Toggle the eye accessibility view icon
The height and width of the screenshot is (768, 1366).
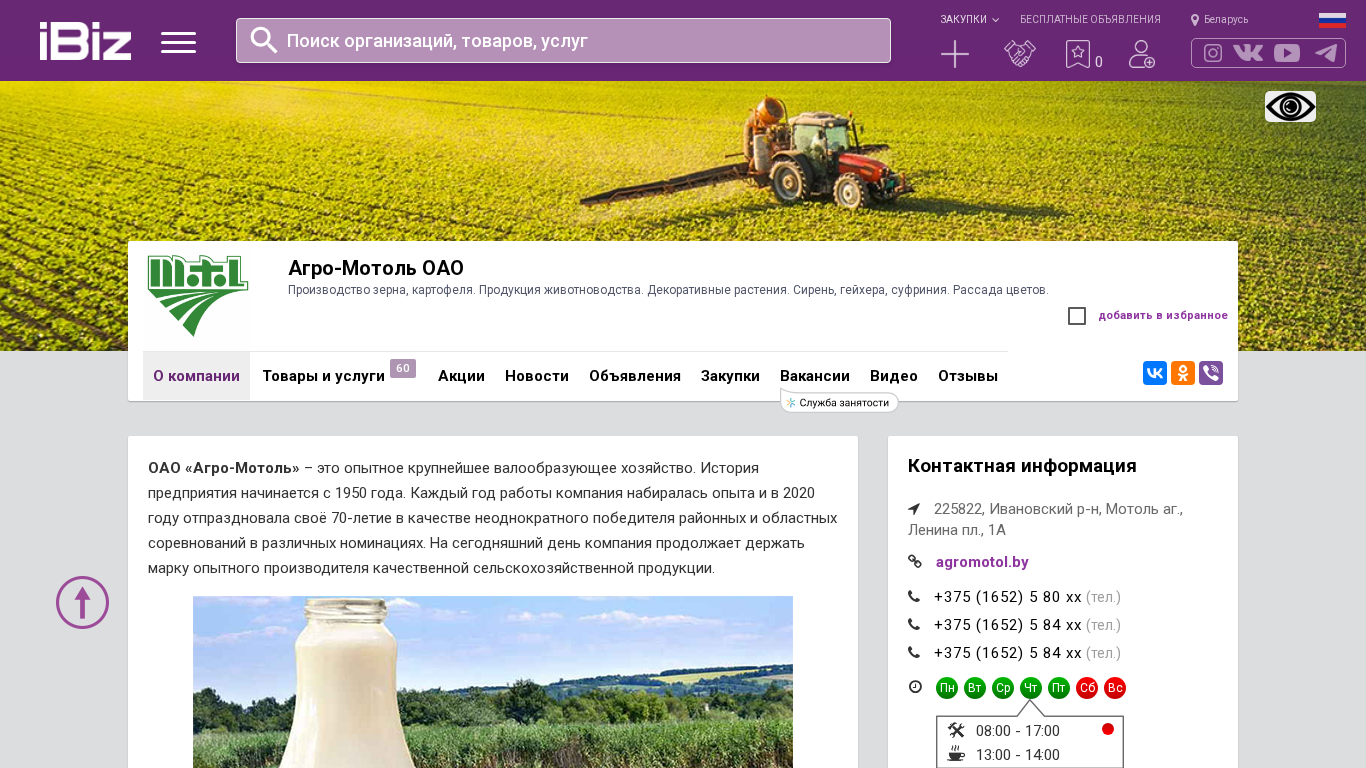[1290, 107]
